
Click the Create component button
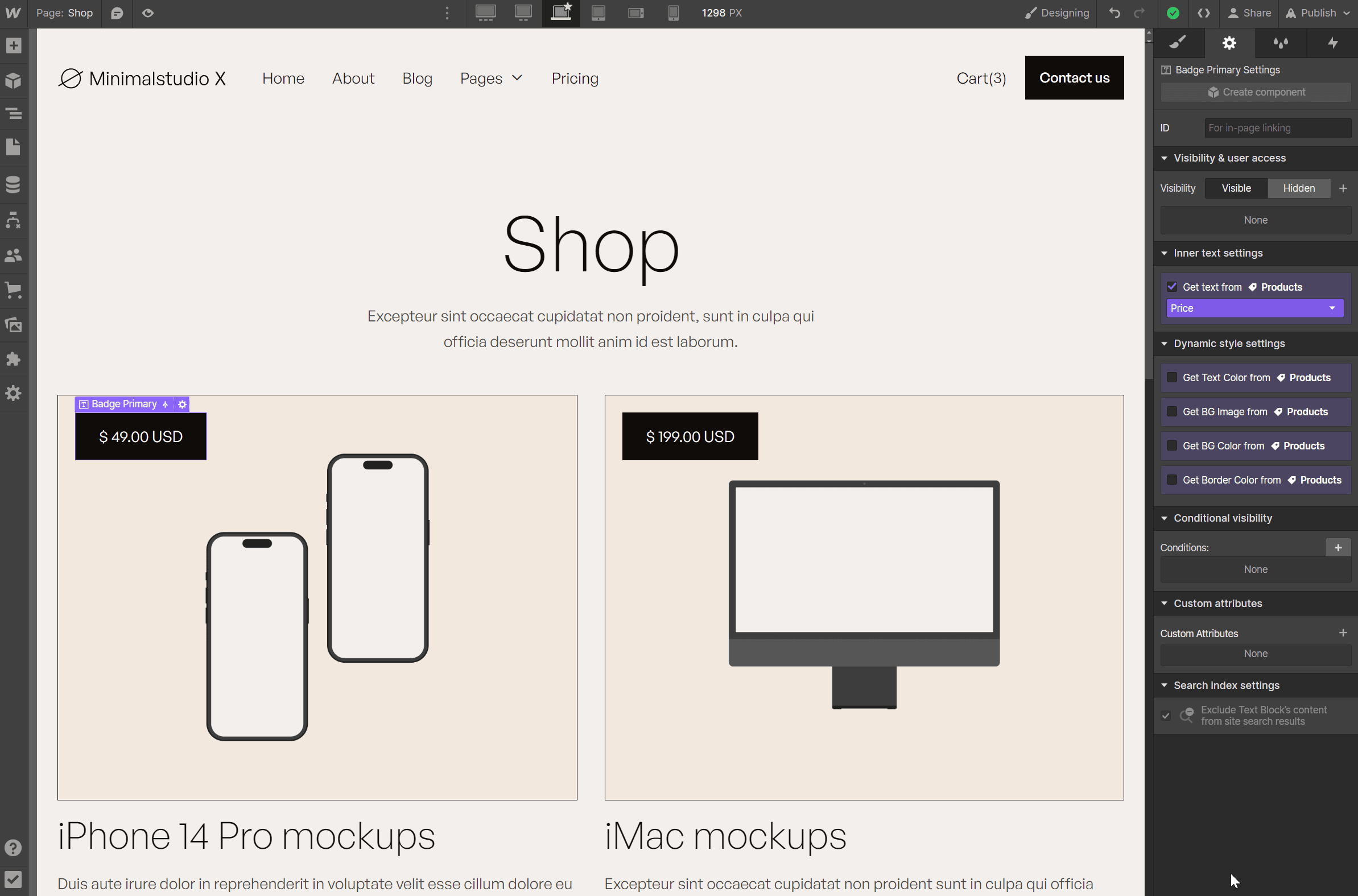[1255, 92]
